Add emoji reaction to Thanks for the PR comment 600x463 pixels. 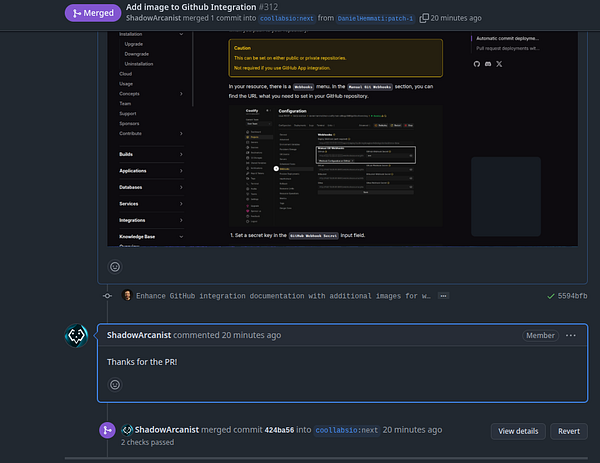point(115,385)
